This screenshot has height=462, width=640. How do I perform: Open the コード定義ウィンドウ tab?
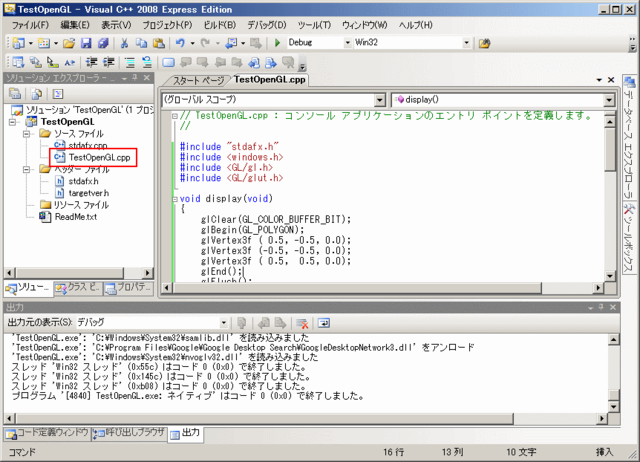(47, 433)
